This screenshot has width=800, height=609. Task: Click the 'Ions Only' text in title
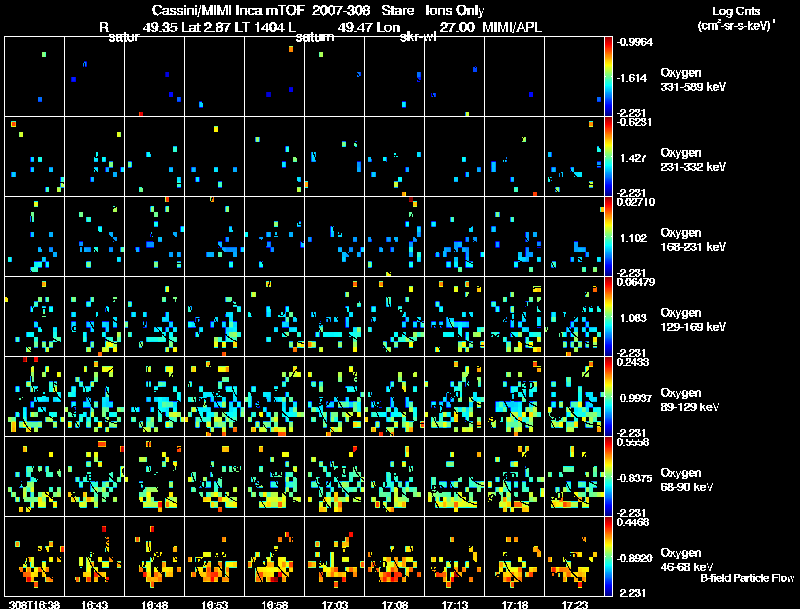[x=455, y=11]
